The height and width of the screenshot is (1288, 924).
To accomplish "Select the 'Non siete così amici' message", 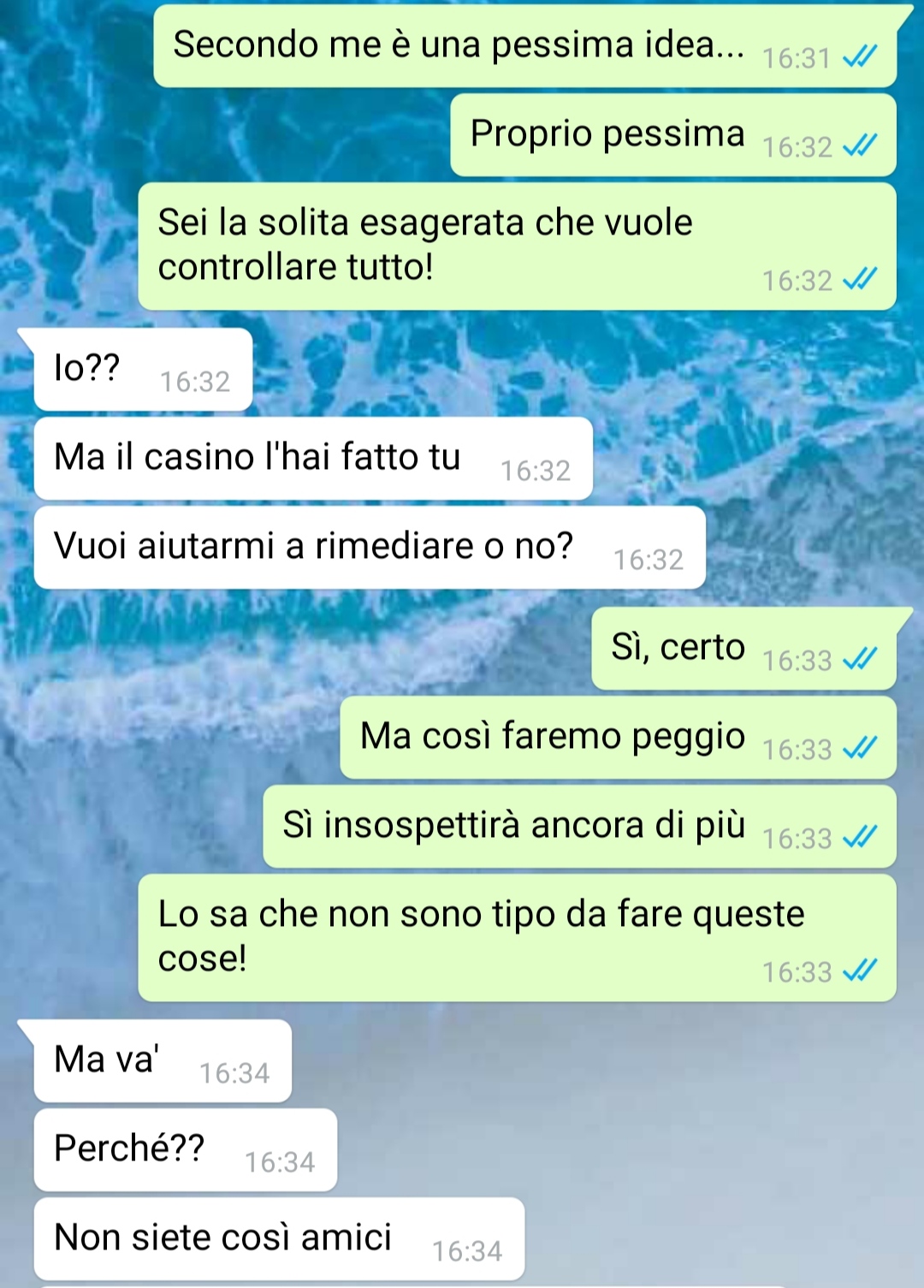I will click(279, 1239).
